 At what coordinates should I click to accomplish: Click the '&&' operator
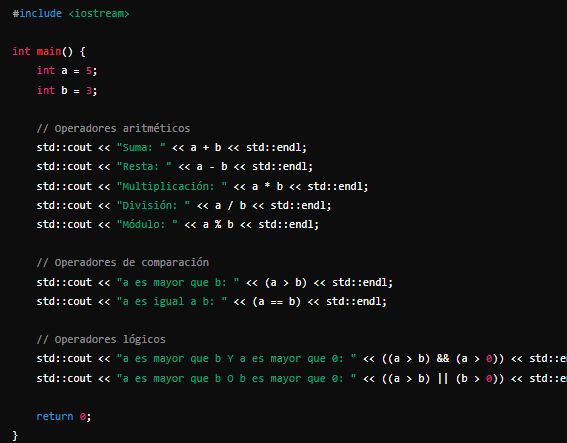pyautogui.click(x=443, y=359)
